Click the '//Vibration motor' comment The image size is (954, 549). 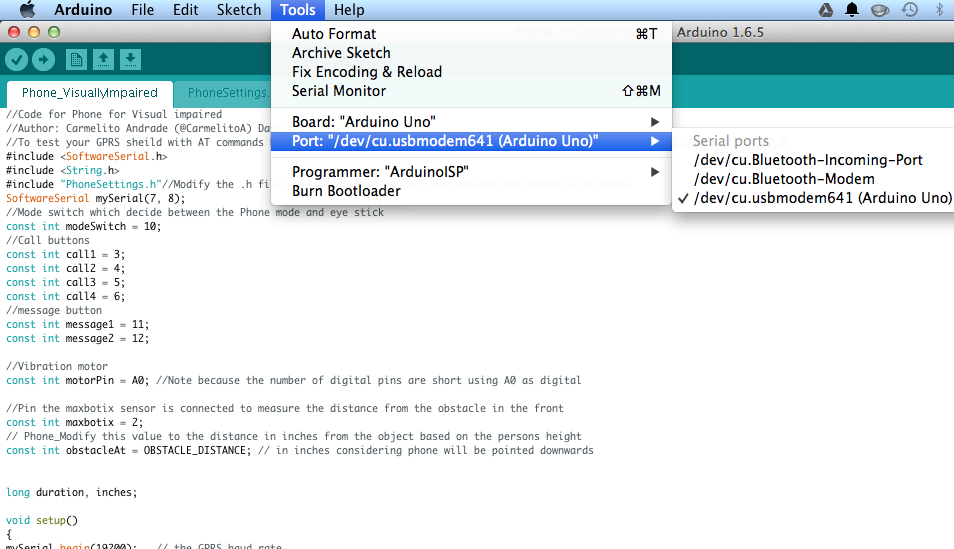point(57,366)
